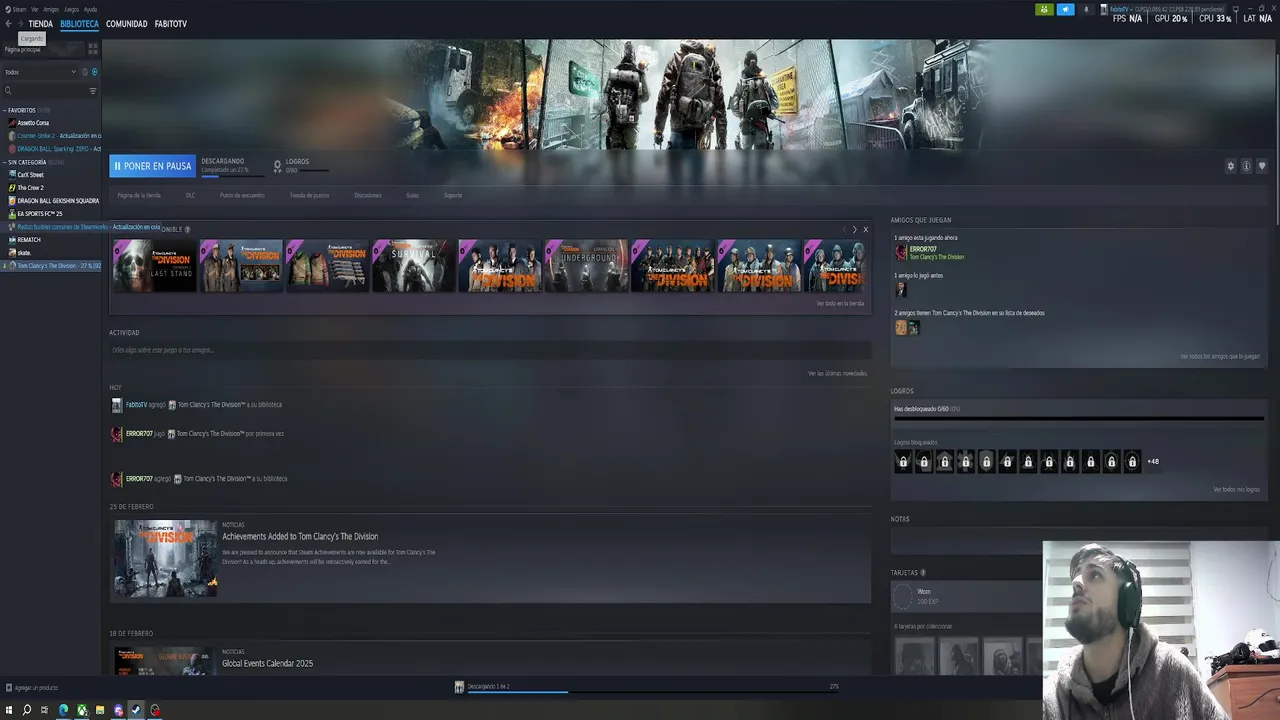
Task: Open the Todos library filter dropdown
Action: [x=40, y=72]
